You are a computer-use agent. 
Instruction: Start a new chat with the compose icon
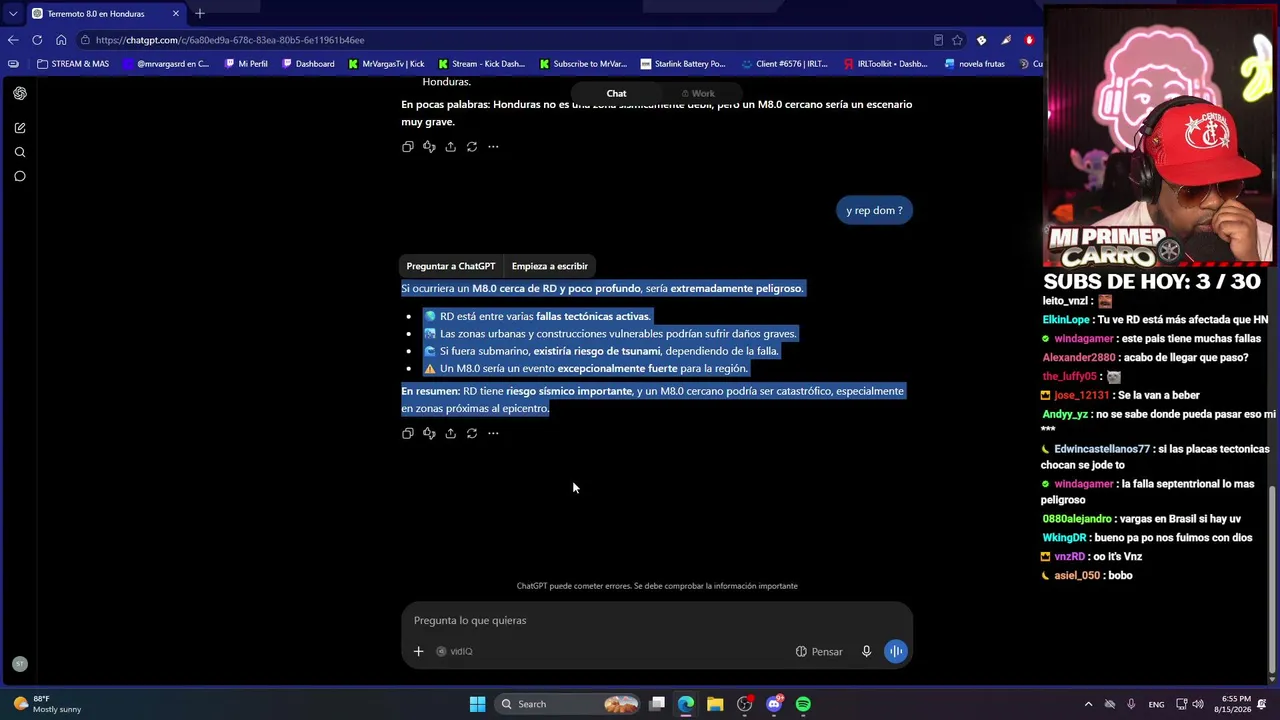click(20, 128)
